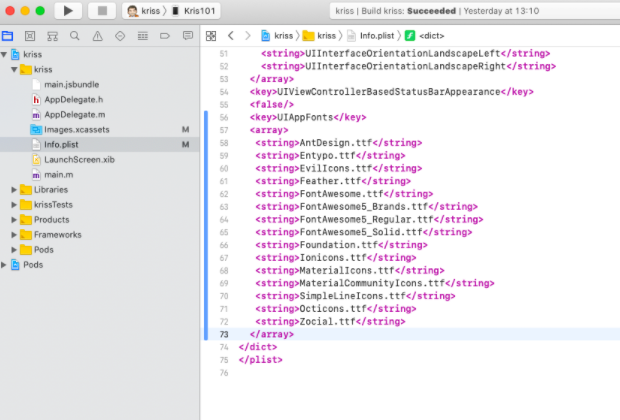This screenshot has height=420, width=620.
Task: Click the UIViewControllerBasedStatusBarAppearance key line
Action: click(x=391, y=92)
